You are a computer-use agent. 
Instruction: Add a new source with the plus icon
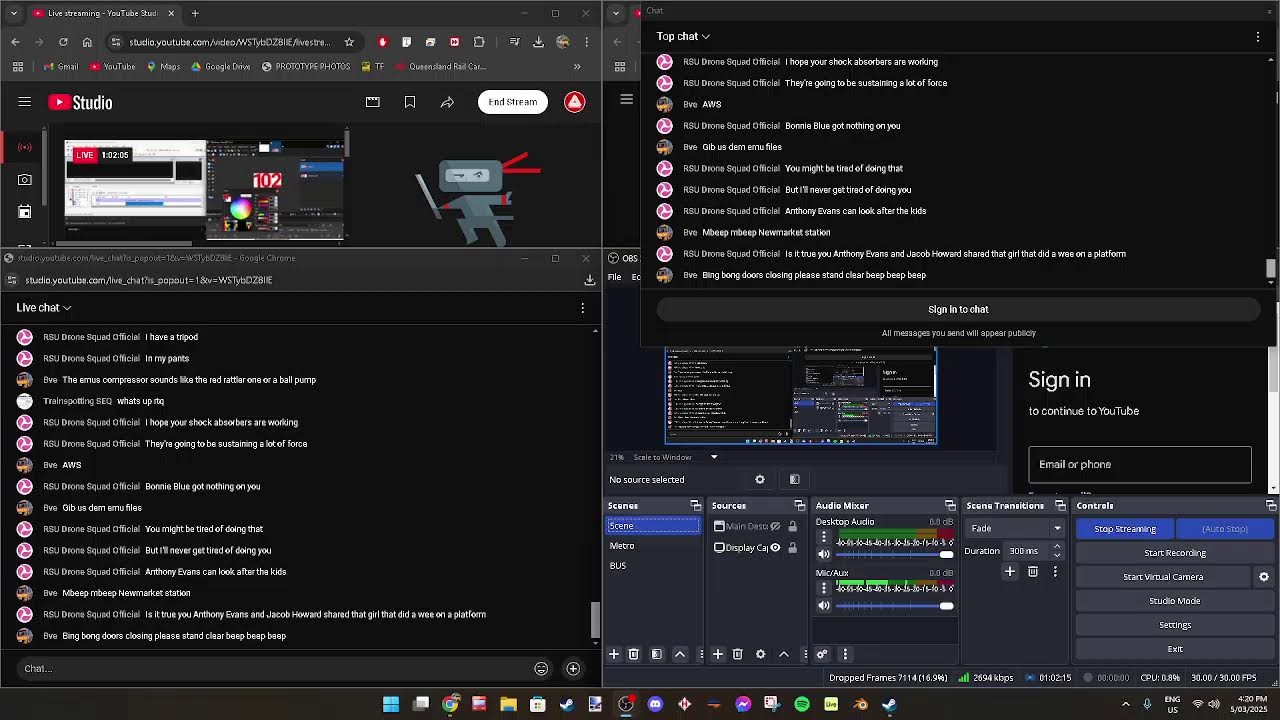click(718, 654)
